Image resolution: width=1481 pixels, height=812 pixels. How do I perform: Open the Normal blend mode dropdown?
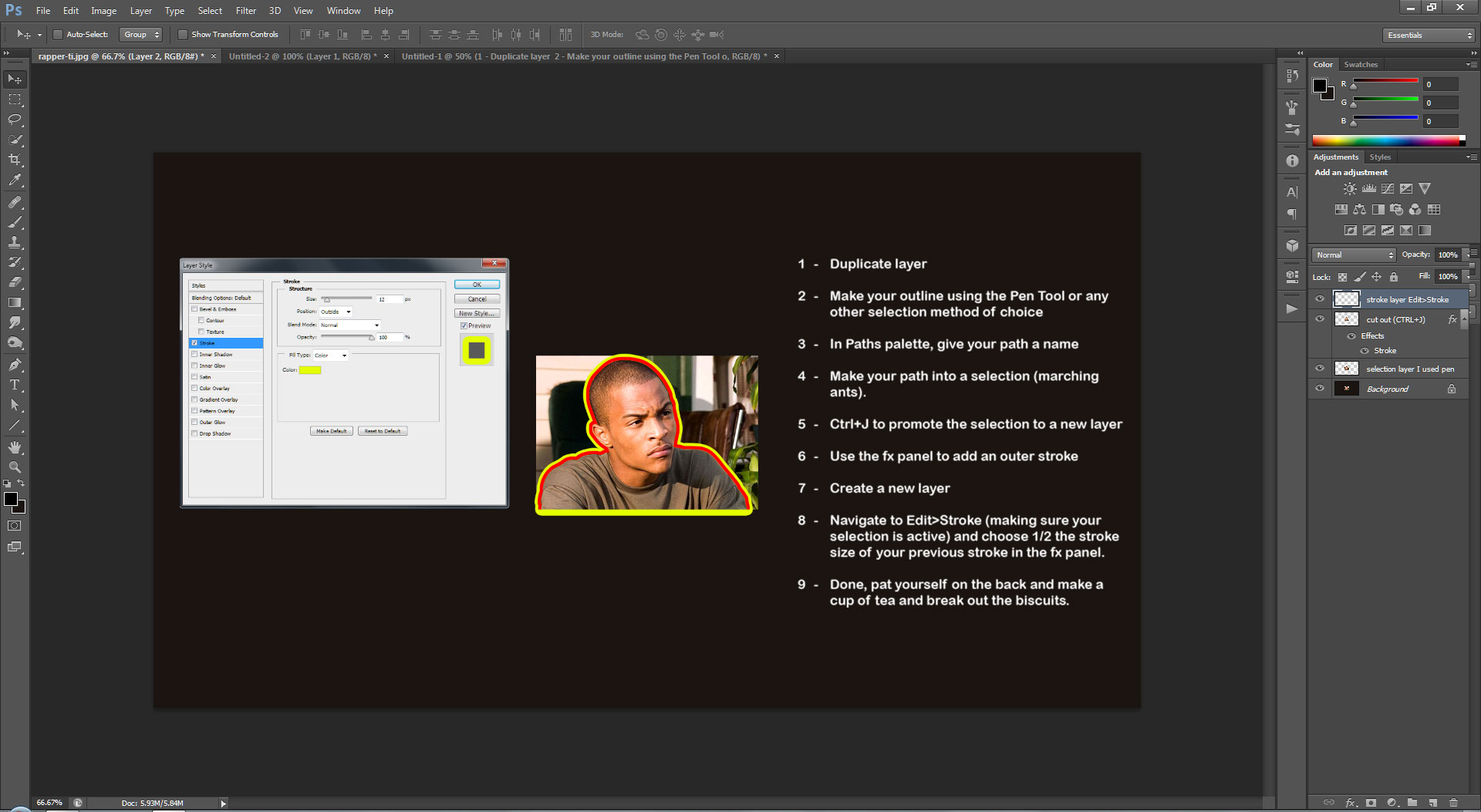pos(1354,255)
